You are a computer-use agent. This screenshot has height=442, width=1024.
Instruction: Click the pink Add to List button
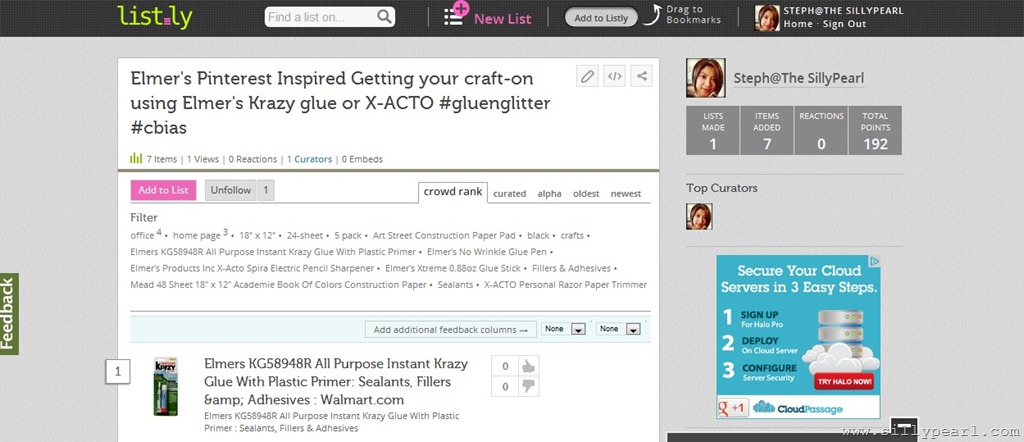pos(163,190)
